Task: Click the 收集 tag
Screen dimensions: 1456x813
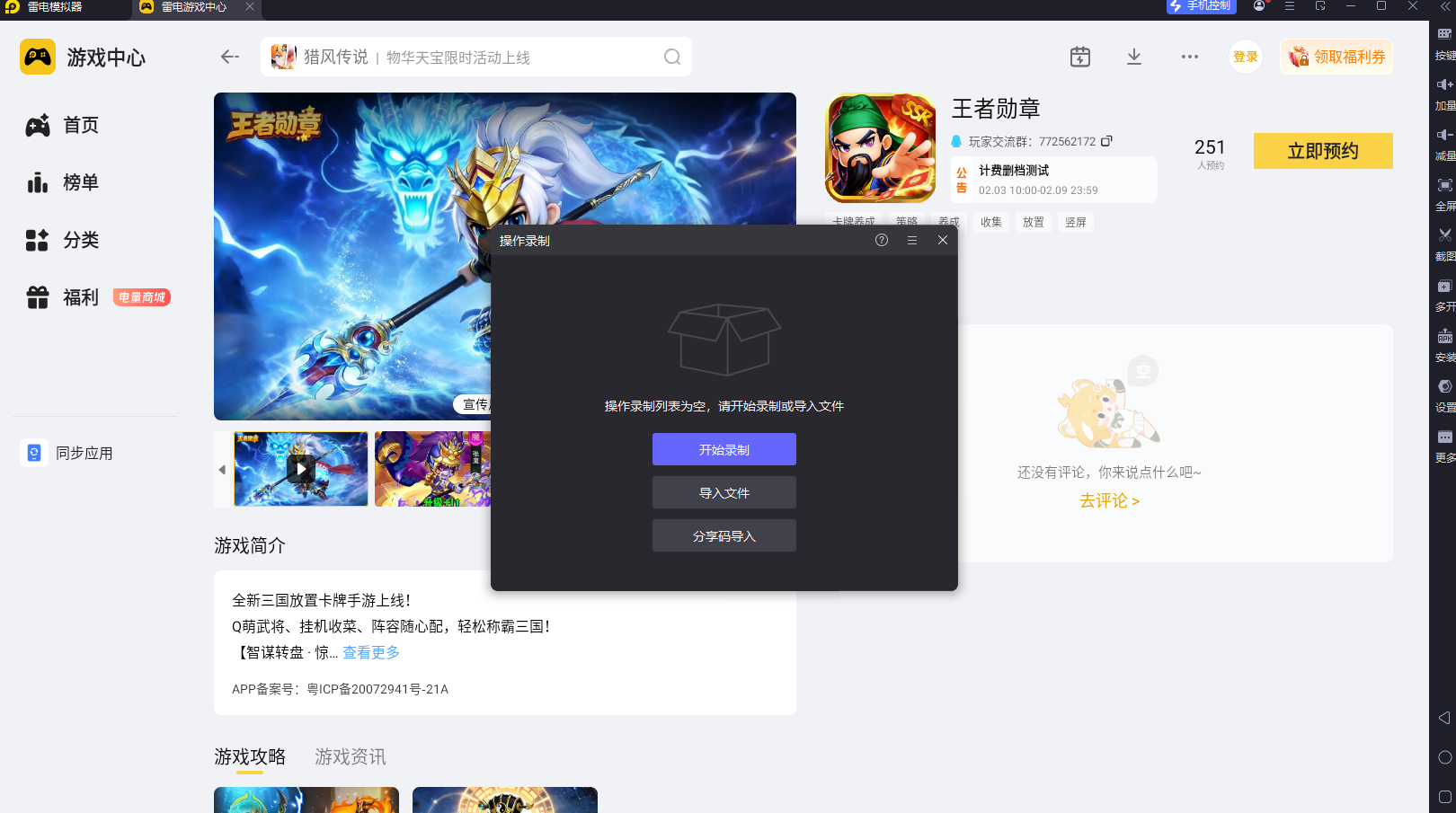Action: pos(991,222)
